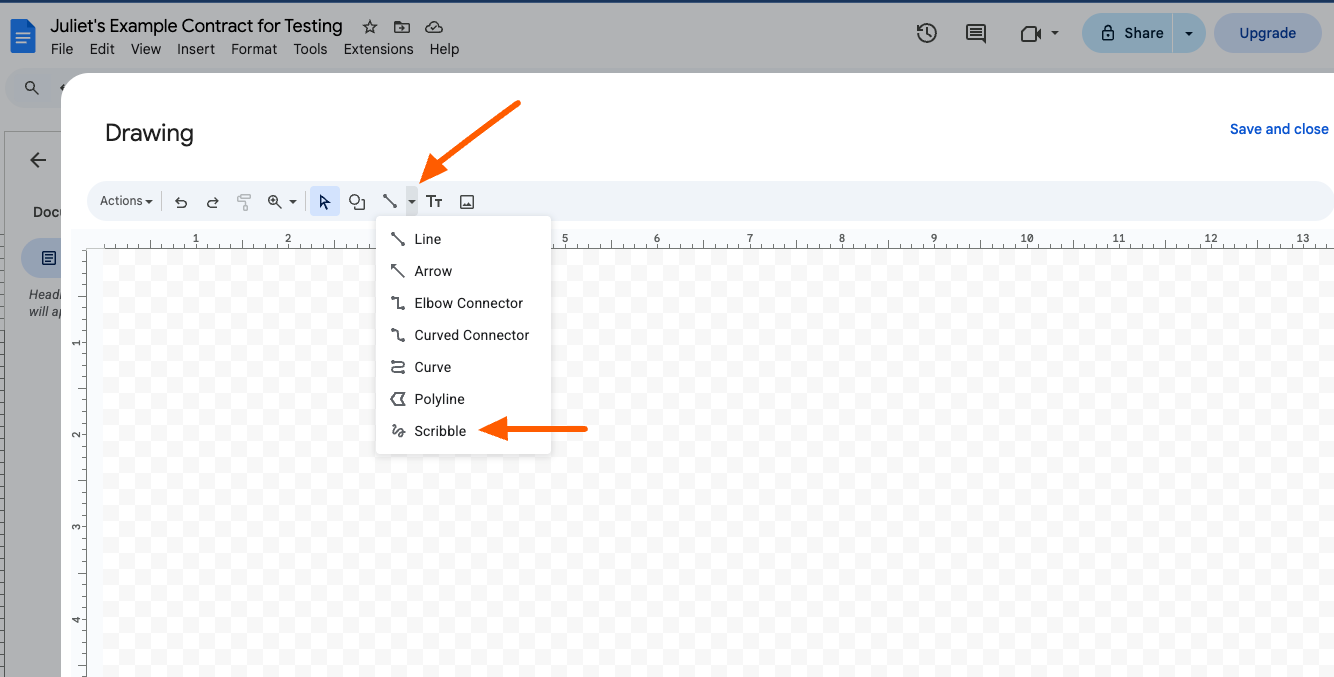
Task: Expand the line tool dropdown arrow
Action: click(410, 201)
